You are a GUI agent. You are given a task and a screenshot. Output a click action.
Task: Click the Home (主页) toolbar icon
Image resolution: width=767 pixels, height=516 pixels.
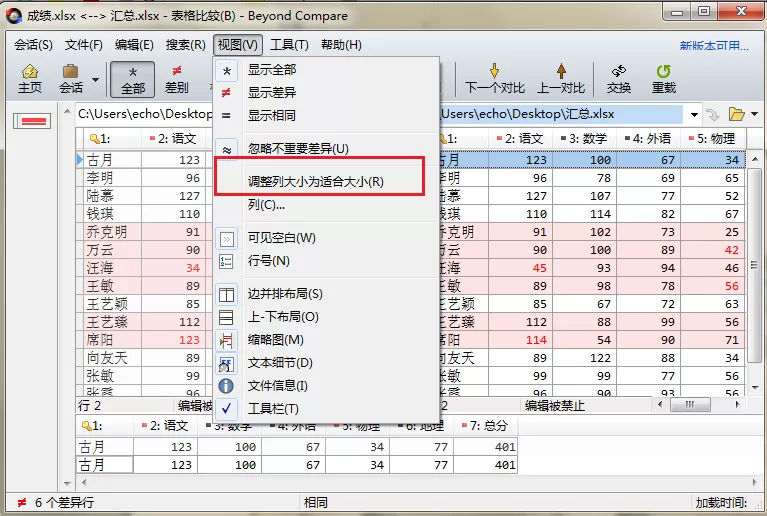coord(30,79)
